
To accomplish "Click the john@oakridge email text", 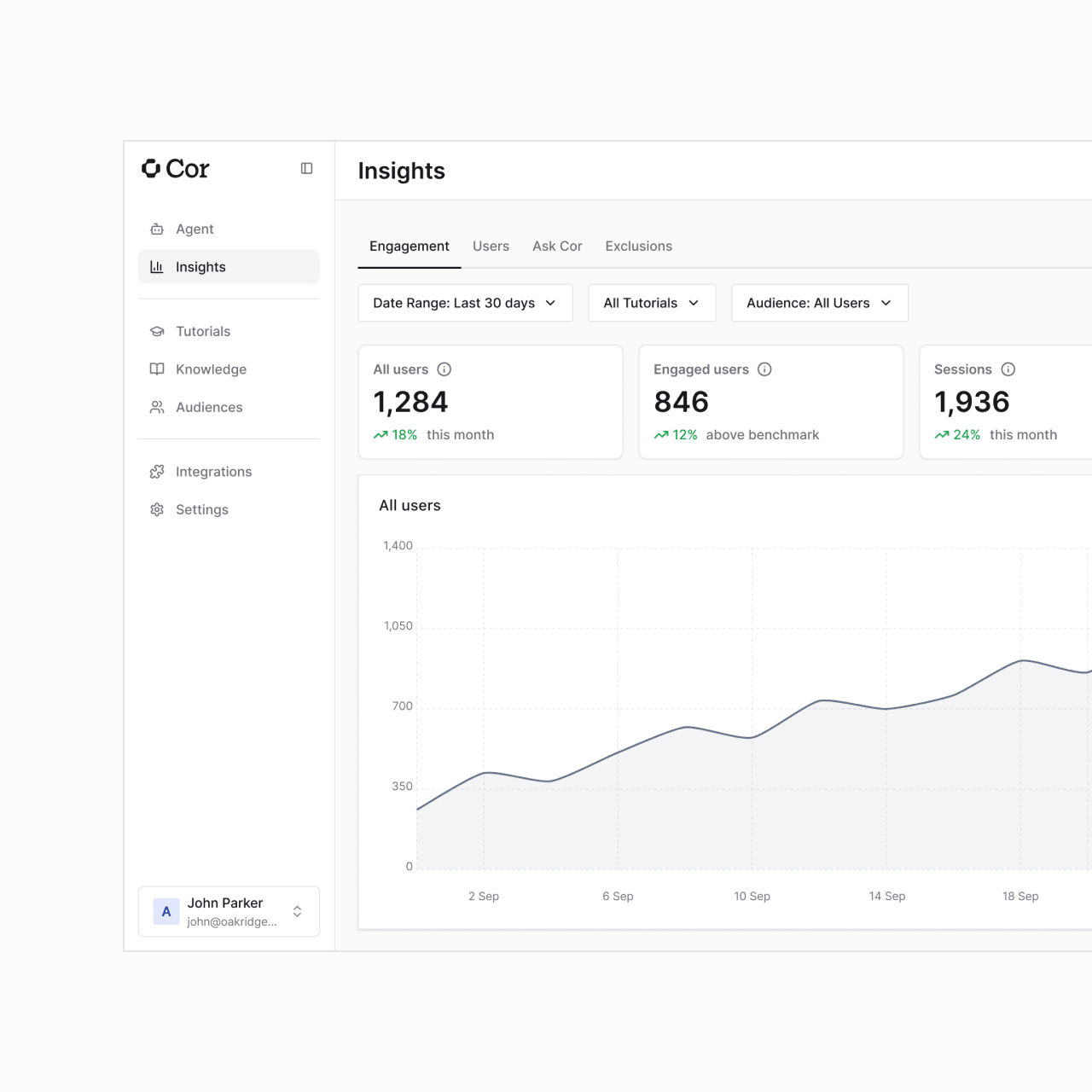I will 232,922.
